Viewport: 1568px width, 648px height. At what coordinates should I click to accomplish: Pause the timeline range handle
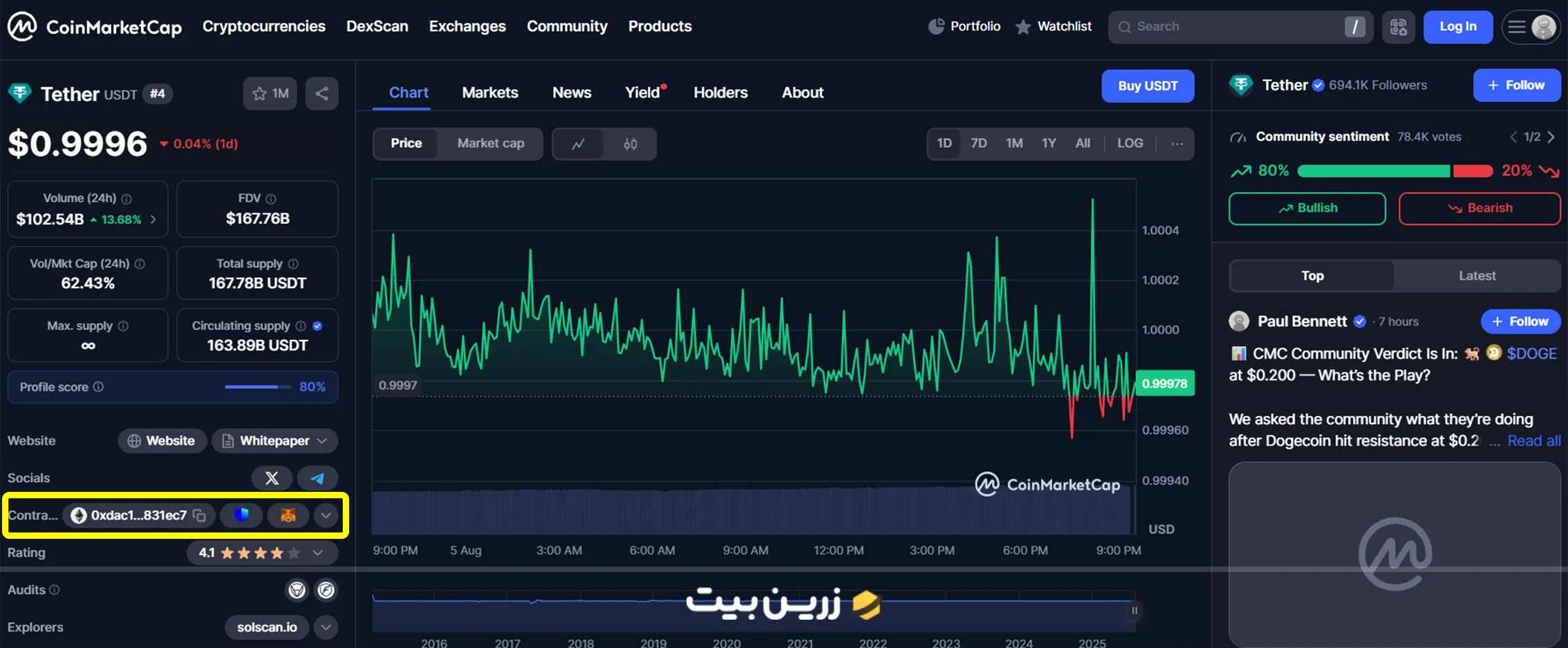[x=1135, y=611]
